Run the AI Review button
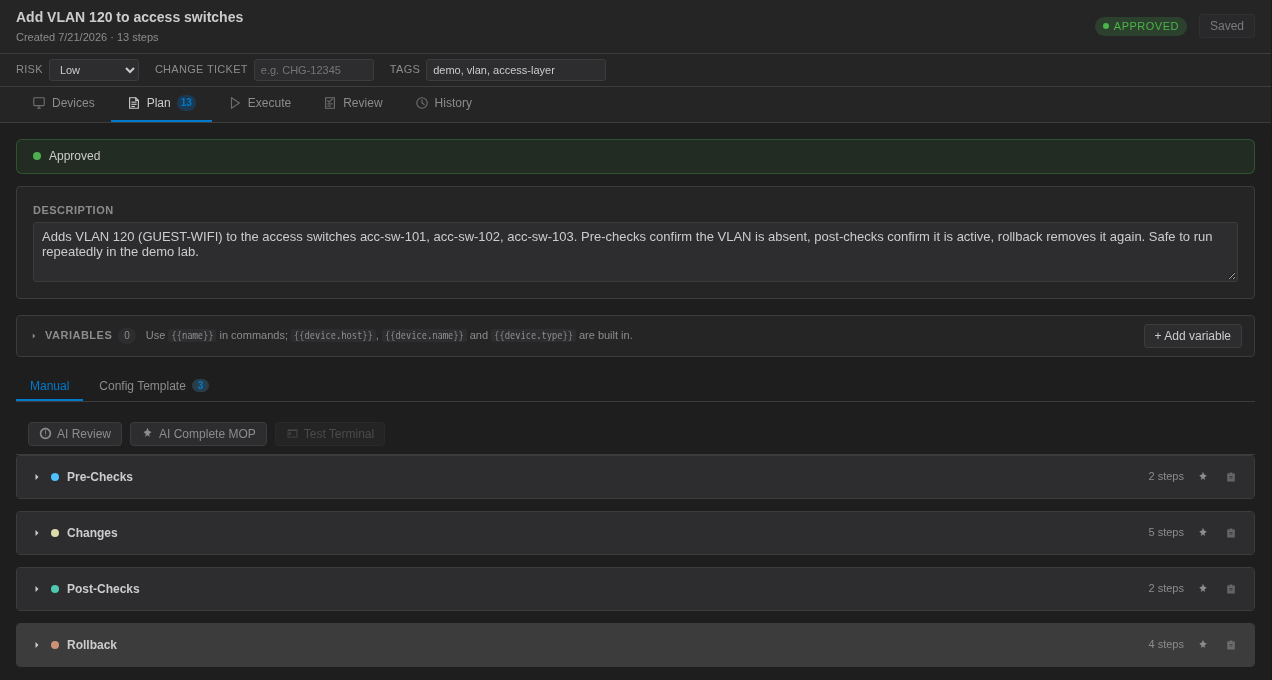Image resolution: width=1272 pixels, height=680 pixels. tap(75, 434)
